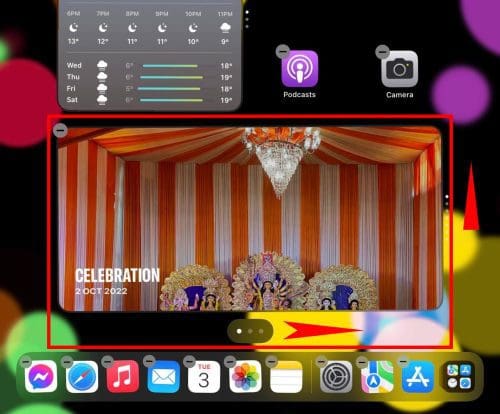
Task: Tap the CELEBRATION title on the memory
Action: [117, 275]
